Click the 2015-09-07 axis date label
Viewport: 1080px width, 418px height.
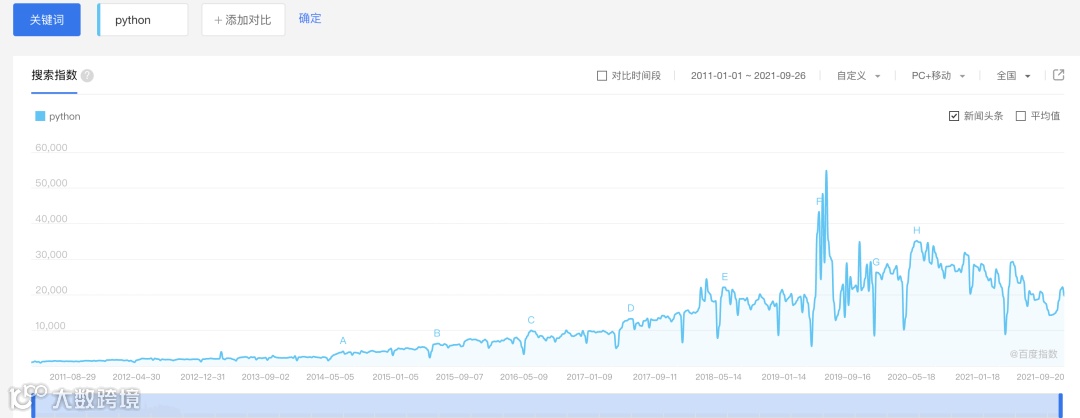click(x=460, y=377)
